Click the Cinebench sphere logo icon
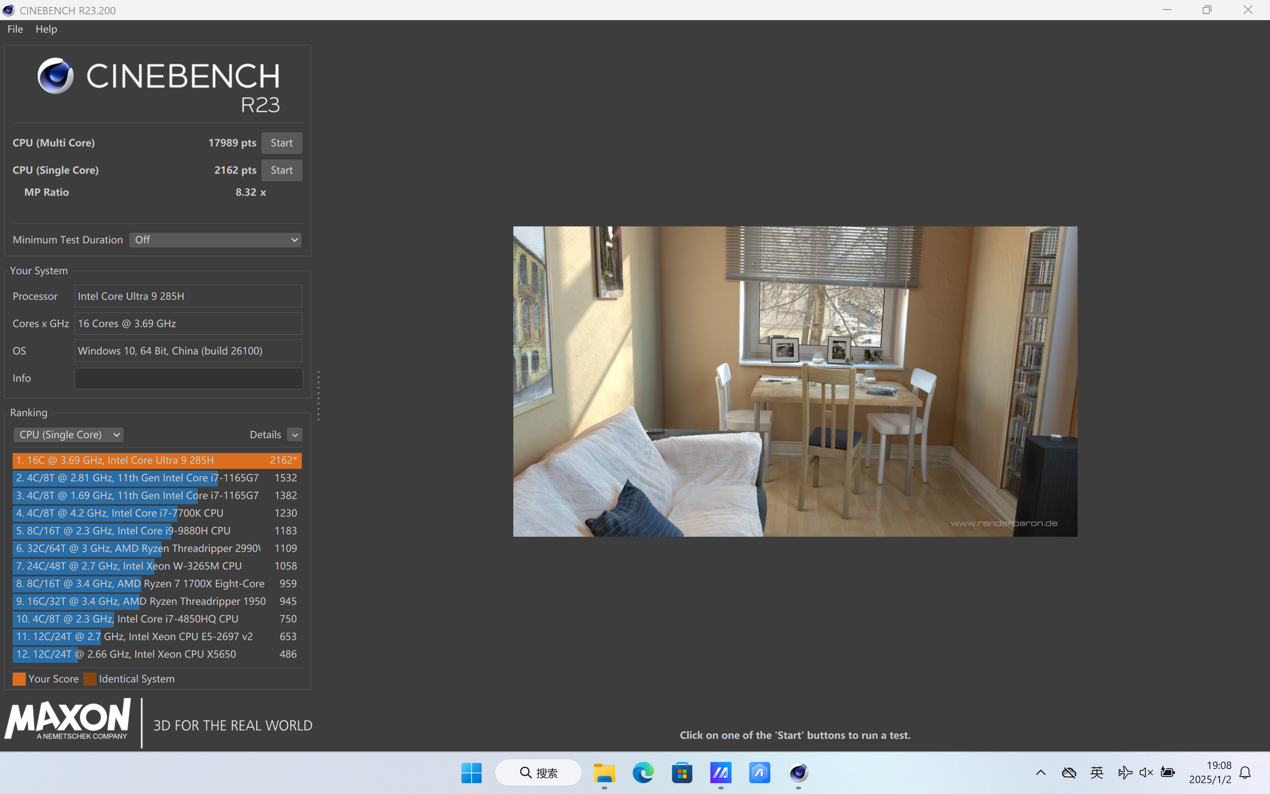 (x=55, y=76)
